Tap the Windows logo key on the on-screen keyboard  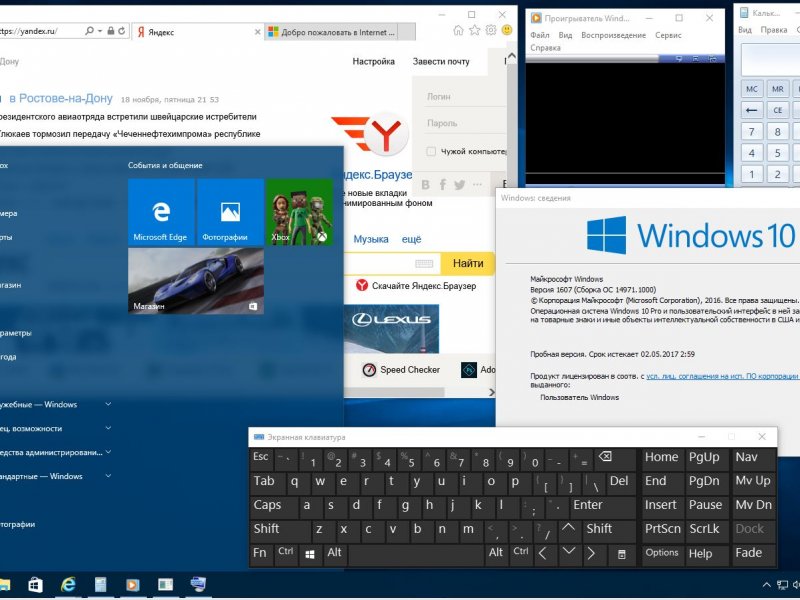click(x=310, y=554)
